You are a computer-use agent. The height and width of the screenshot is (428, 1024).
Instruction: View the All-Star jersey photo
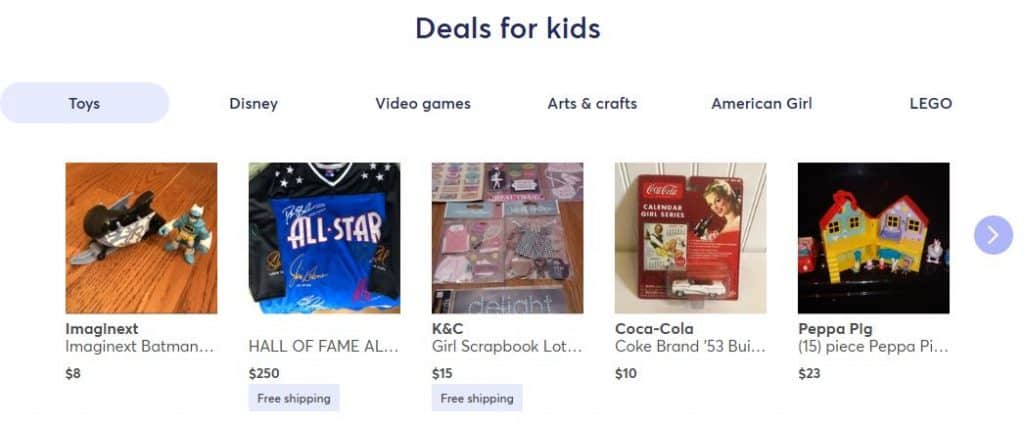pos(325,238)
